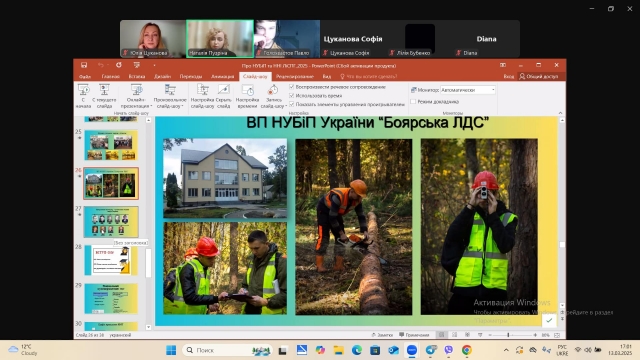Open the Design (Дизайн) ribbon tab
This screenshot has height=360, width=640.
(x=162, y=76)
